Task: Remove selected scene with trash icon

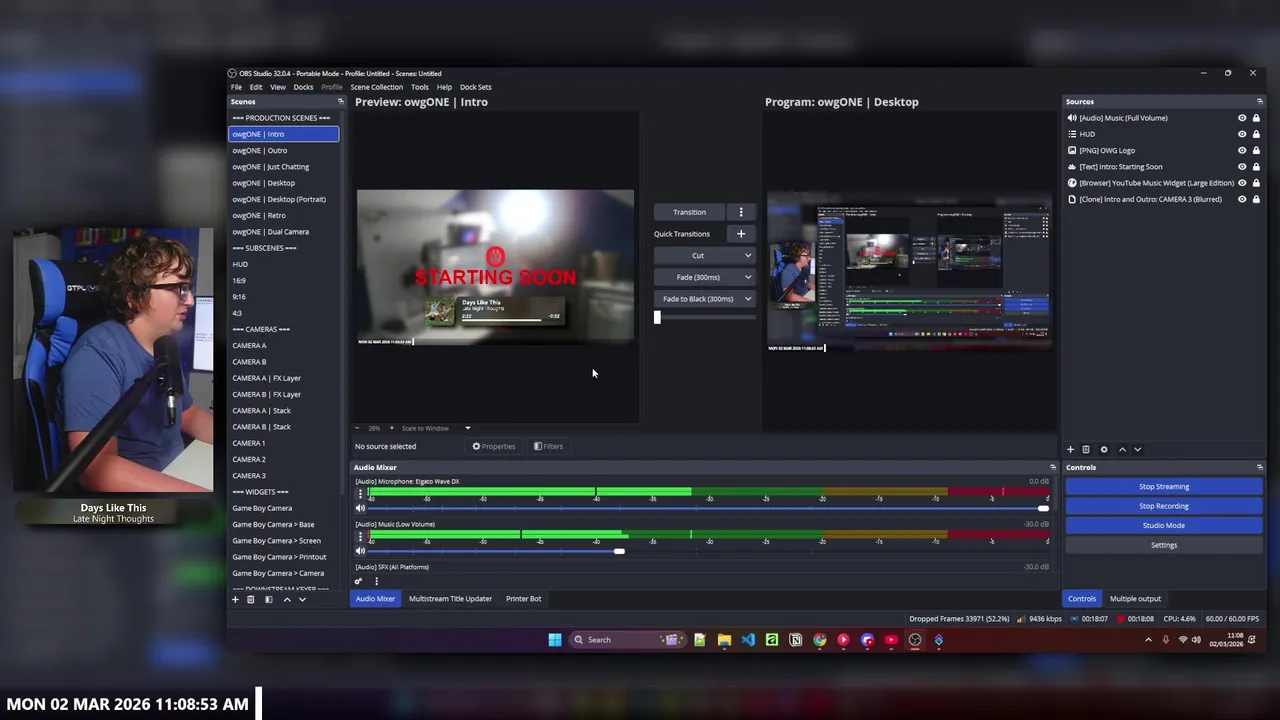Action: point(251,599)
